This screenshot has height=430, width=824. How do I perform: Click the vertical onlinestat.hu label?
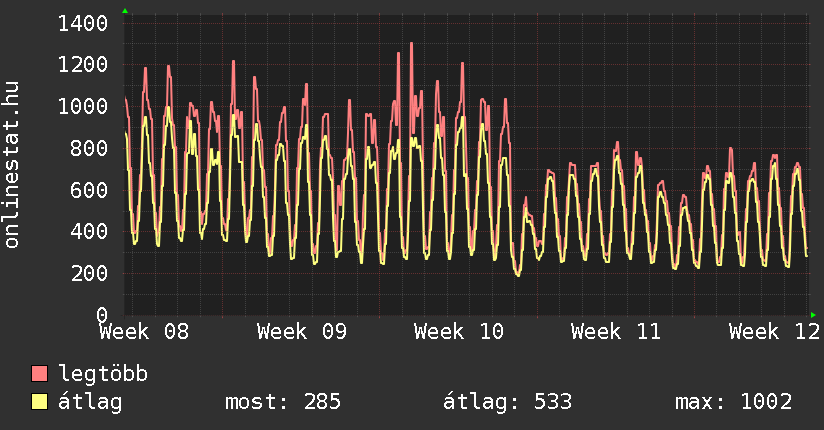point(12,165)
